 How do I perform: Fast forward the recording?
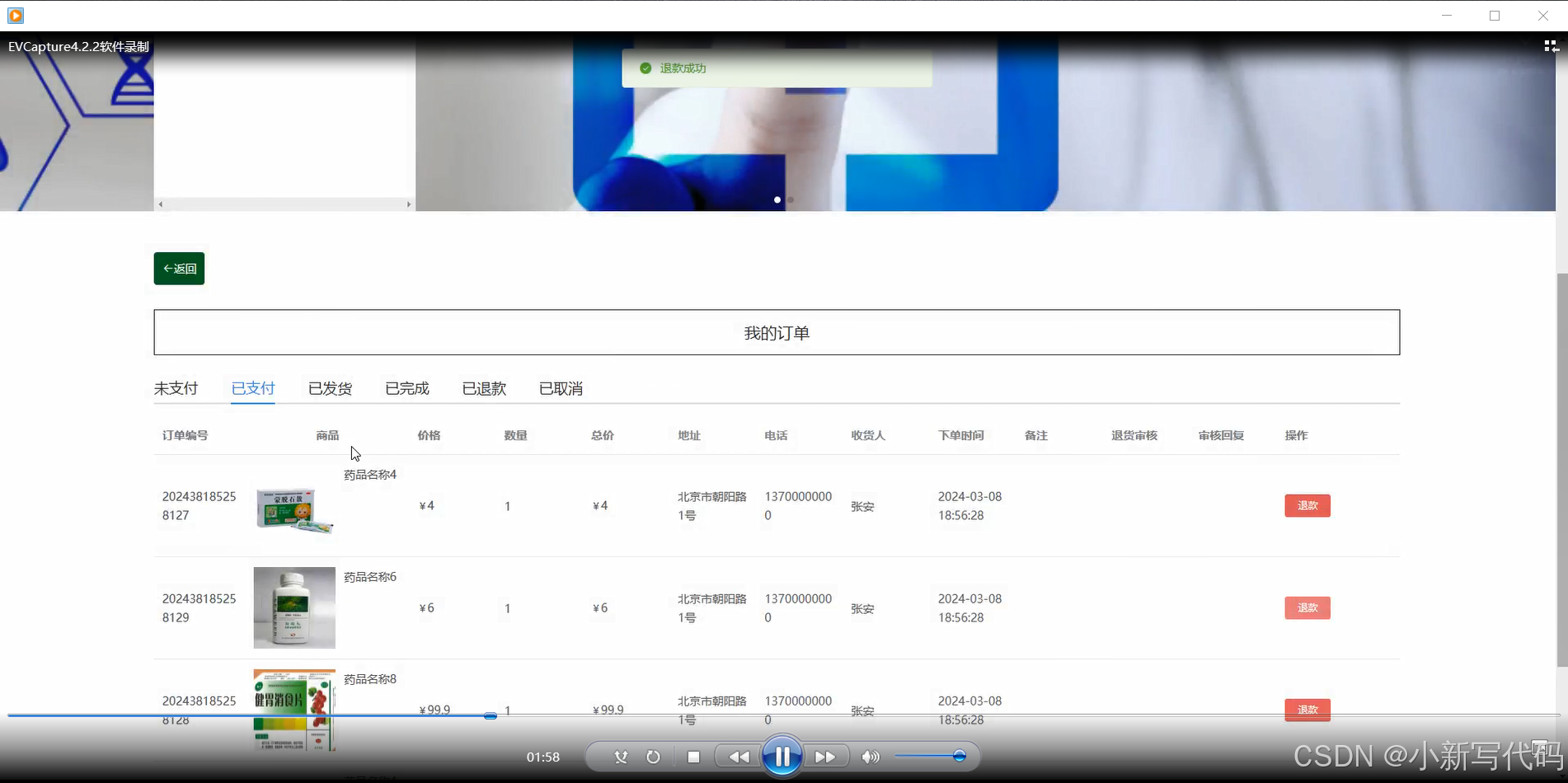(x=824, y=757)
